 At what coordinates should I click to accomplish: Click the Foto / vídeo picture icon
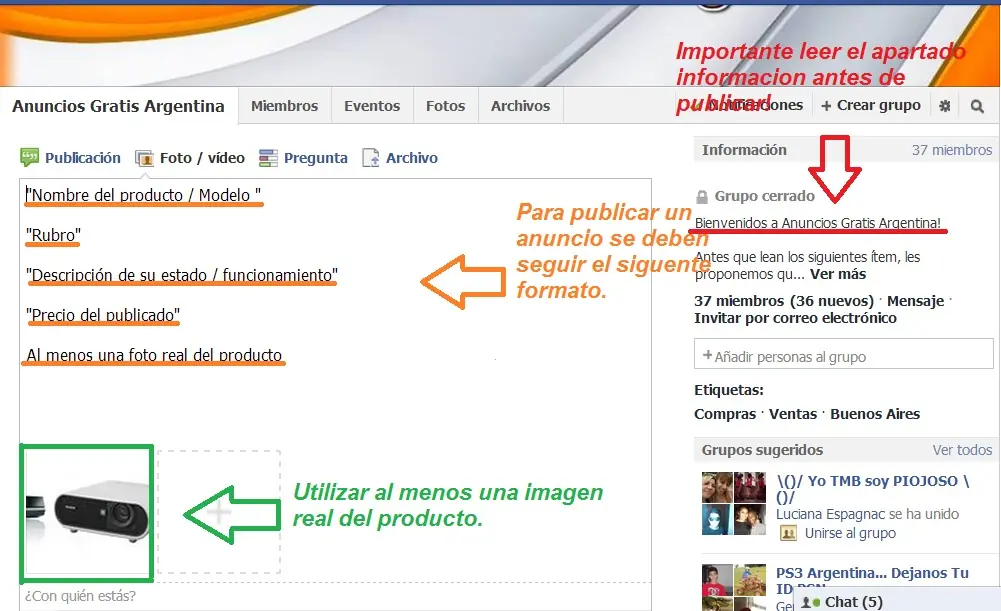[x=145, y=158]
